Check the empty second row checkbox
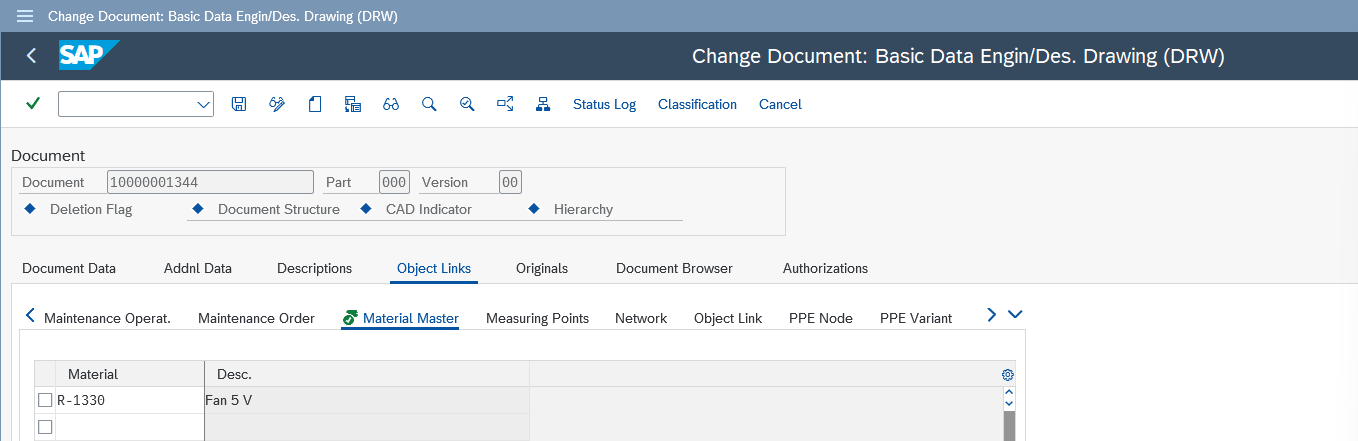The width and height of the screenshot is (1358, 441). click(x=45, y=427)
